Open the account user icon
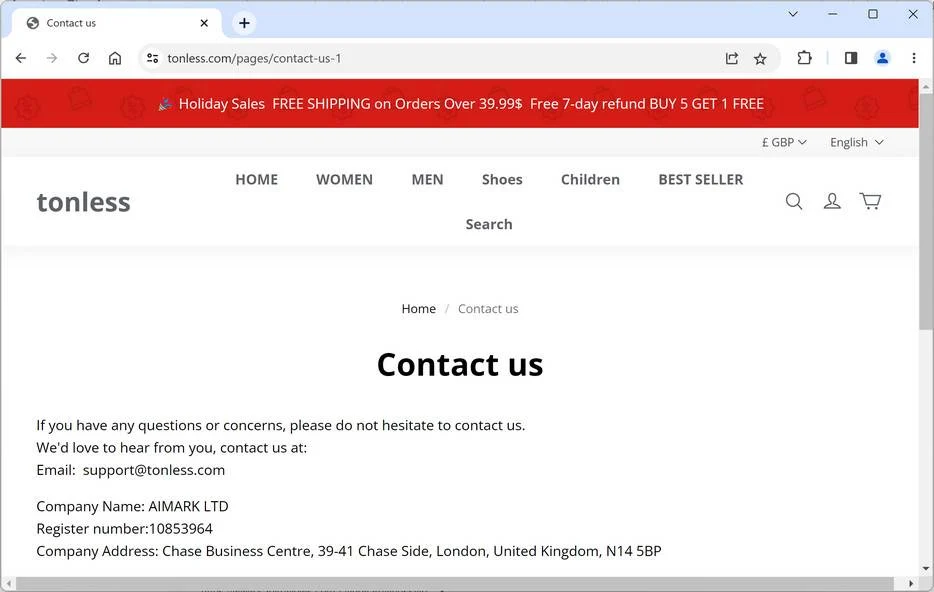 click(x=832, y=201)
